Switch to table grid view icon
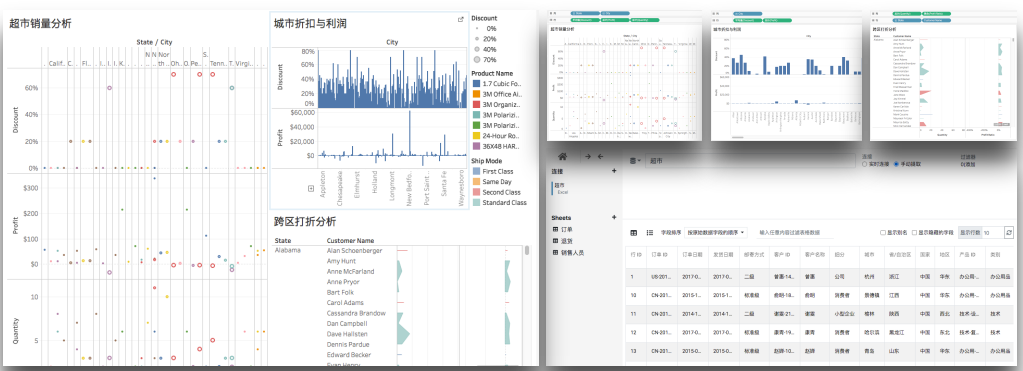The image size is (1023, 371). [x=634, y=232]
